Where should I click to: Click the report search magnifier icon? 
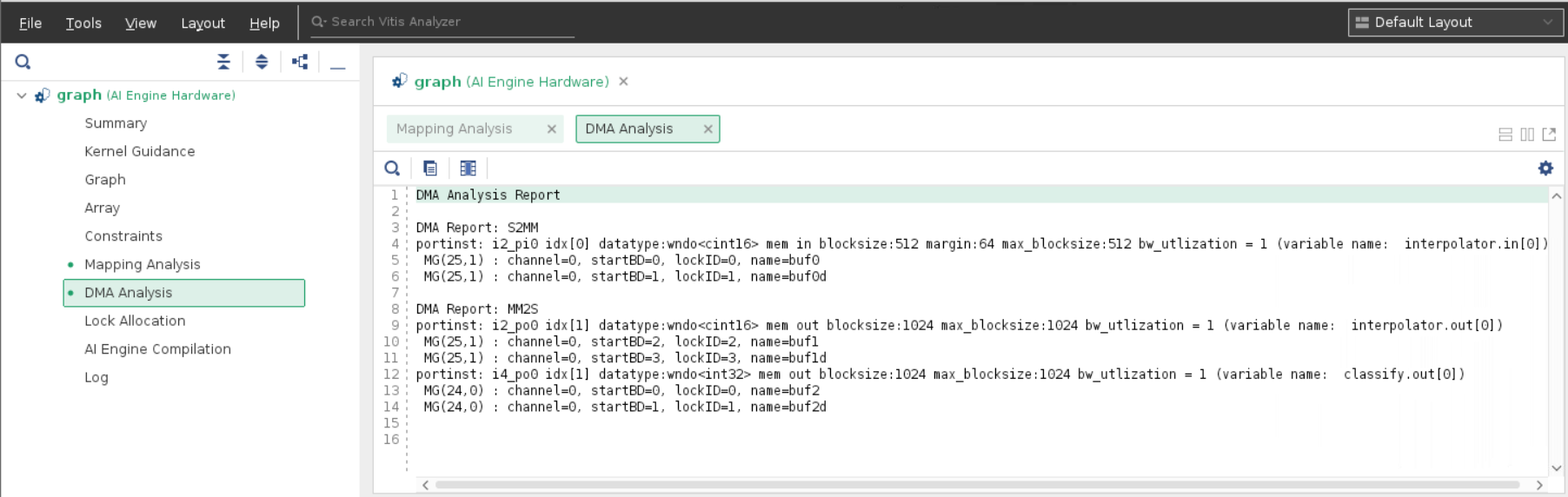tap(392, 169)
